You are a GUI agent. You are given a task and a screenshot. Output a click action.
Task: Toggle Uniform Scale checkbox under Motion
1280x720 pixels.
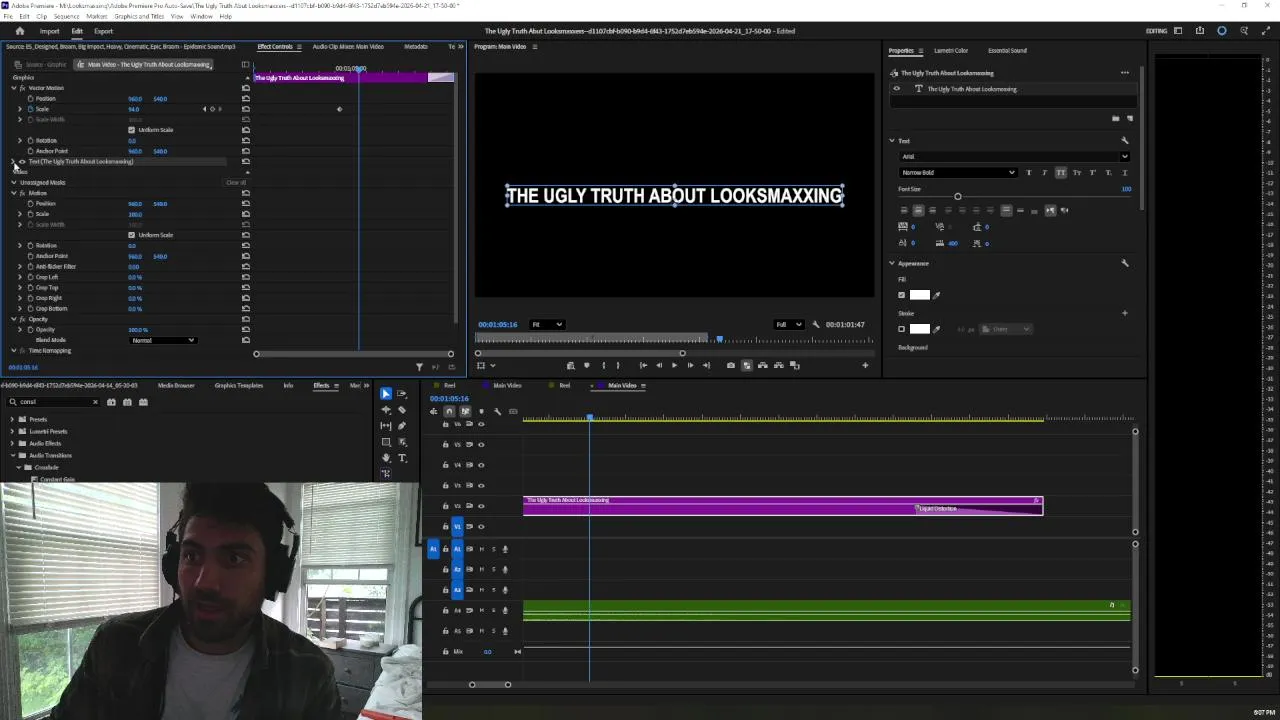pyautogui.click(x=132, y=235)
